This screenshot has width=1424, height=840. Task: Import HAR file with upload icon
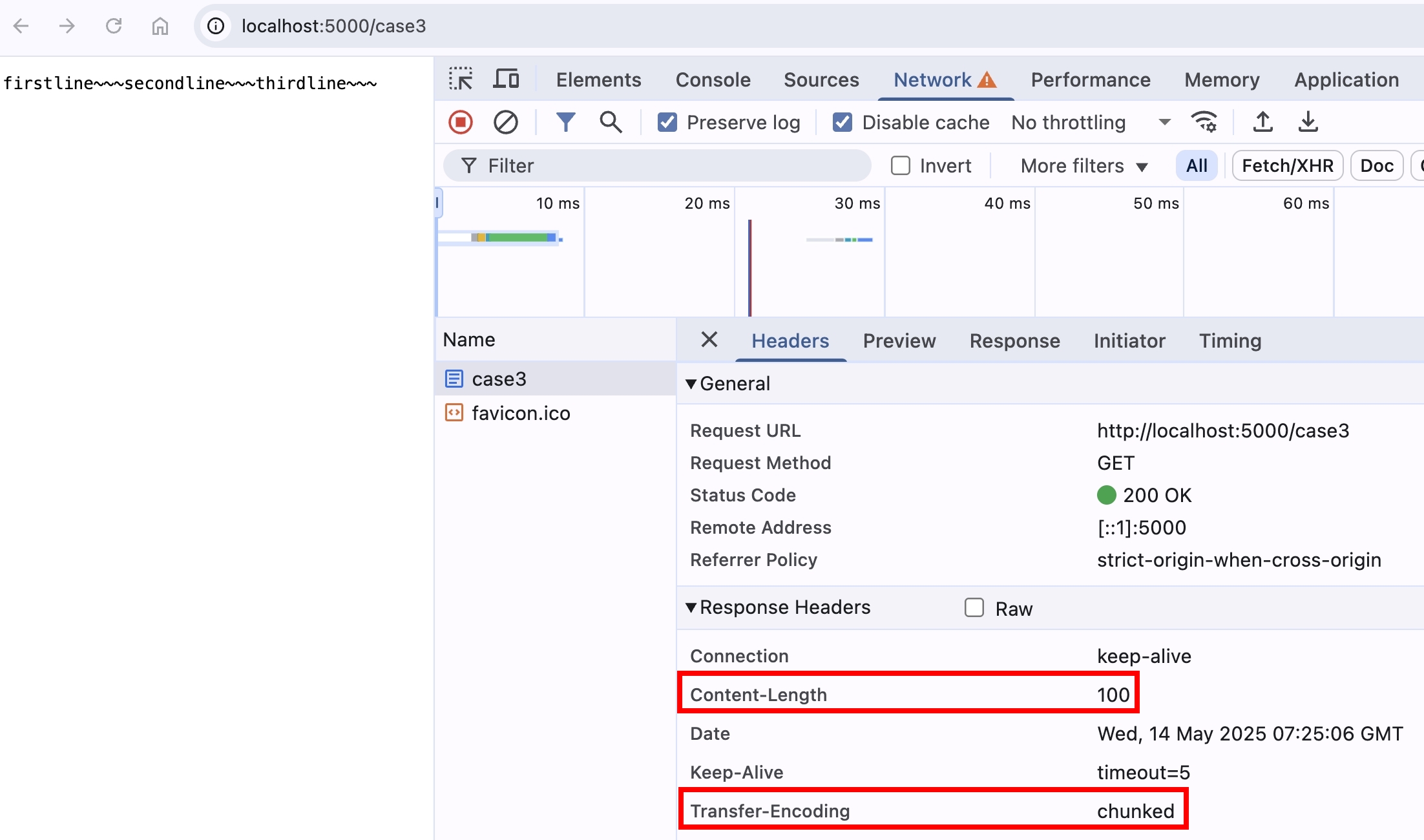click(1263, 122)
